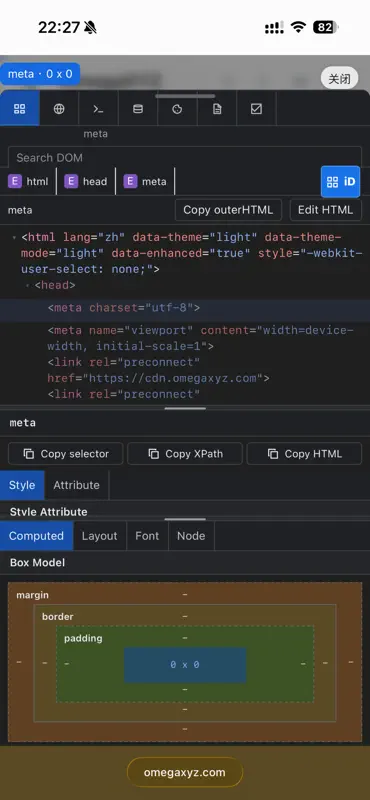Switch to the Attribute tab
Viewport: 370px width, 800px height.
tap(77, 485)
